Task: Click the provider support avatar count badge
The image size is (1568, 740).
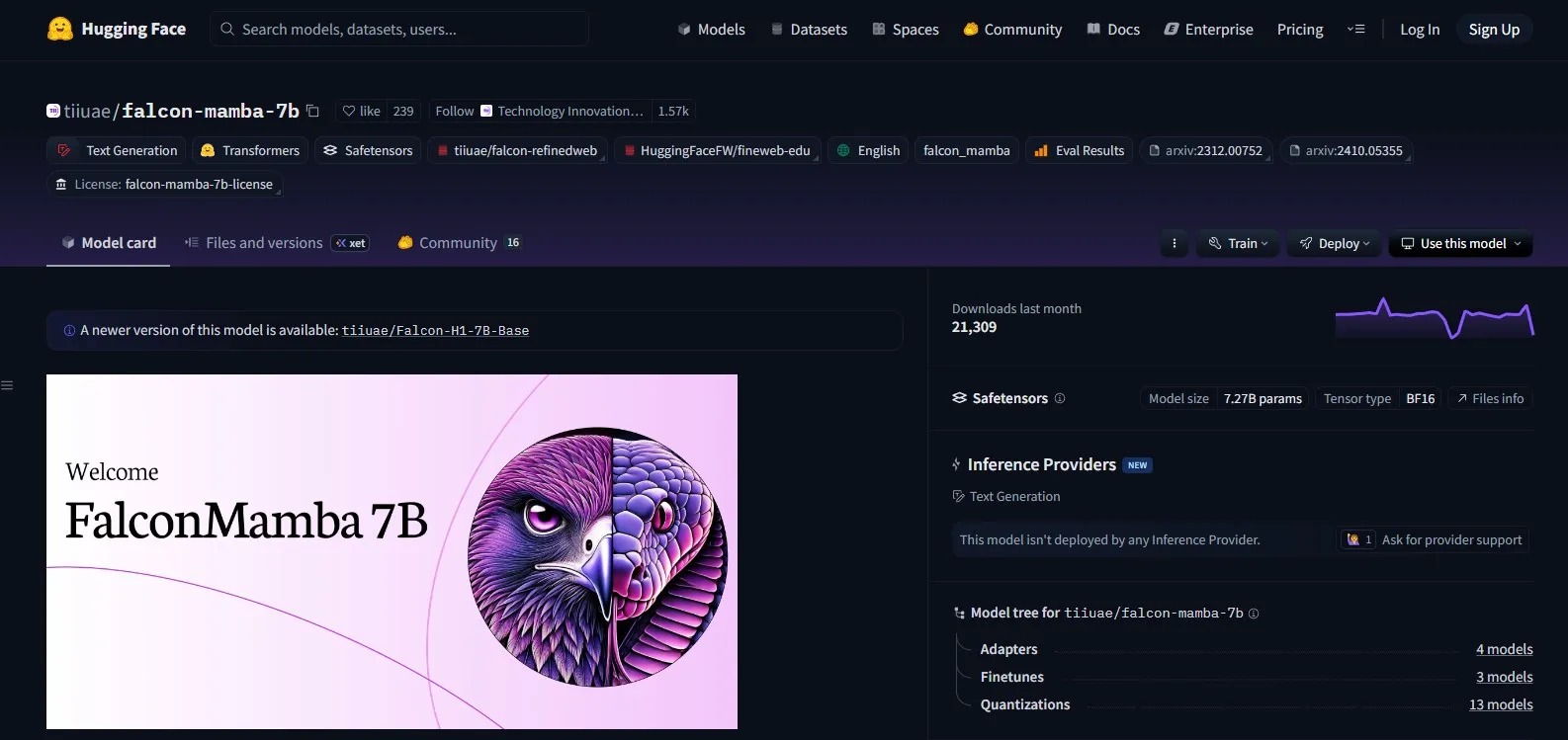Action: [1358, 539]
